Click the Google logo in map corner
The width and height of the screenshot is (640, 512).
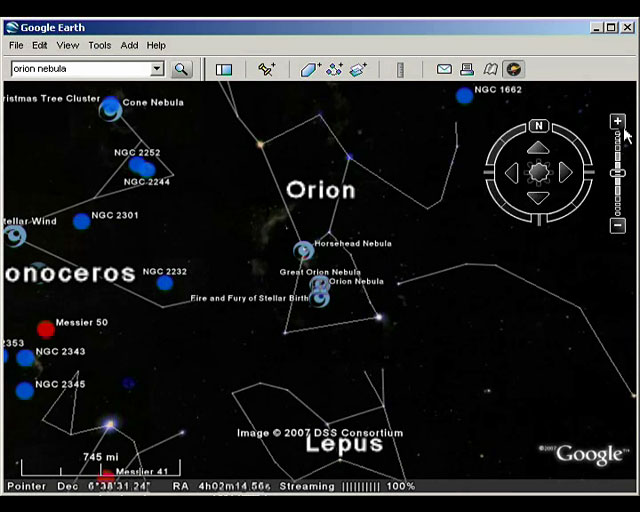click(x=584, y=454)
